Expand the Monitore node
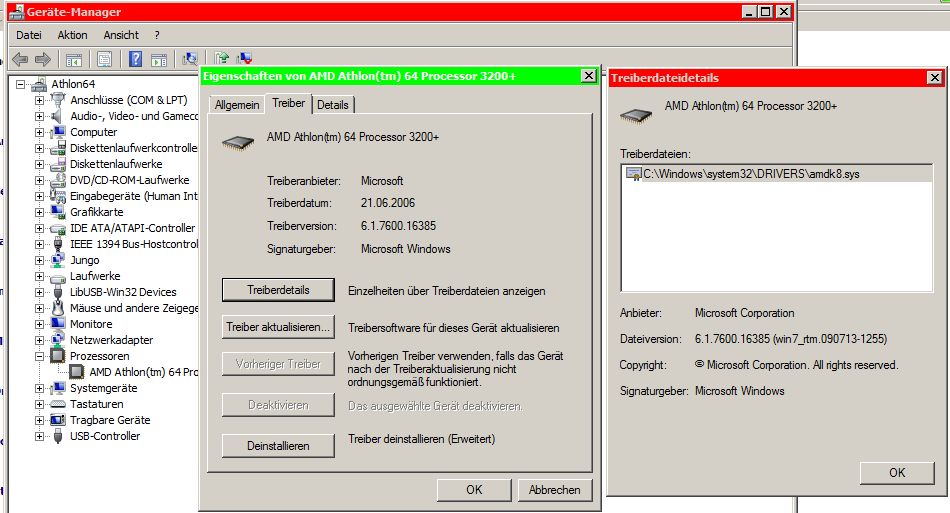Screen dimensions: 950x513 (x=39, y=324)
